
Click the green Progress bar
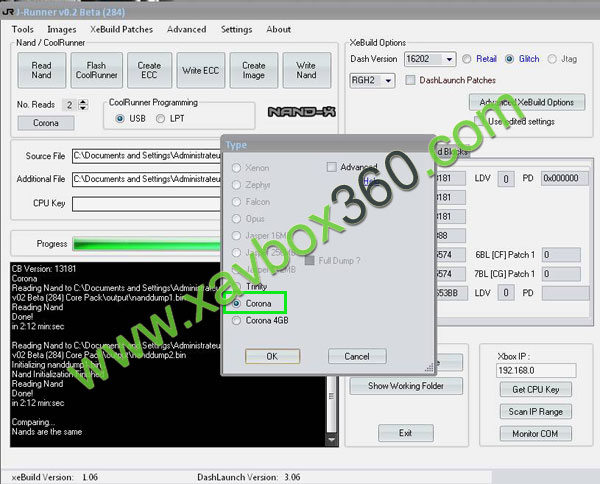(147, 244)
